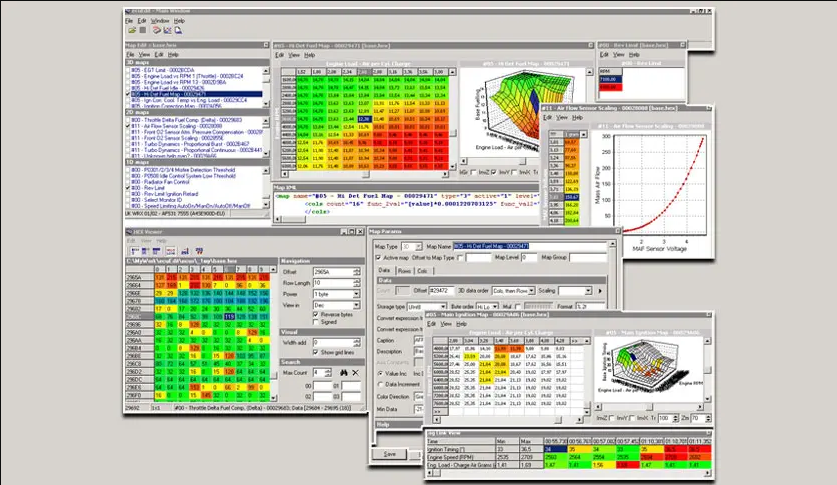
Task: Toggle the Reverse bytes checkbox
Action: coord(316,313)
